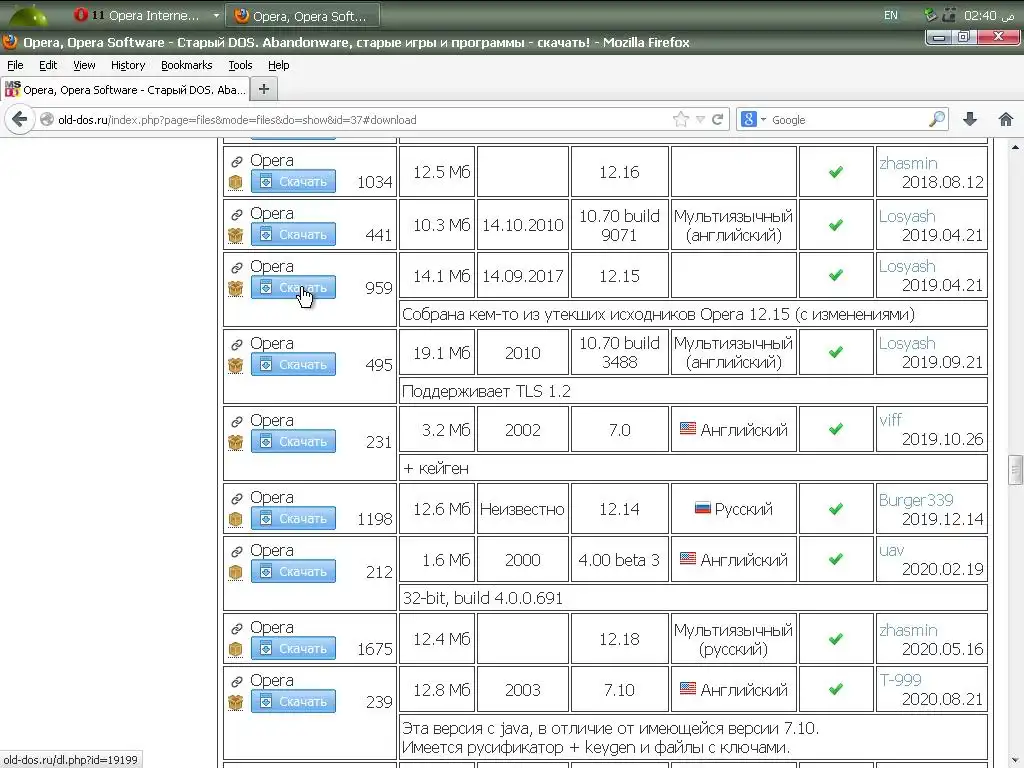1024x768 pixels.
Task: Click link icon of Opera 7.0 row
Action: pyautogui.click(x=236, y=421)
